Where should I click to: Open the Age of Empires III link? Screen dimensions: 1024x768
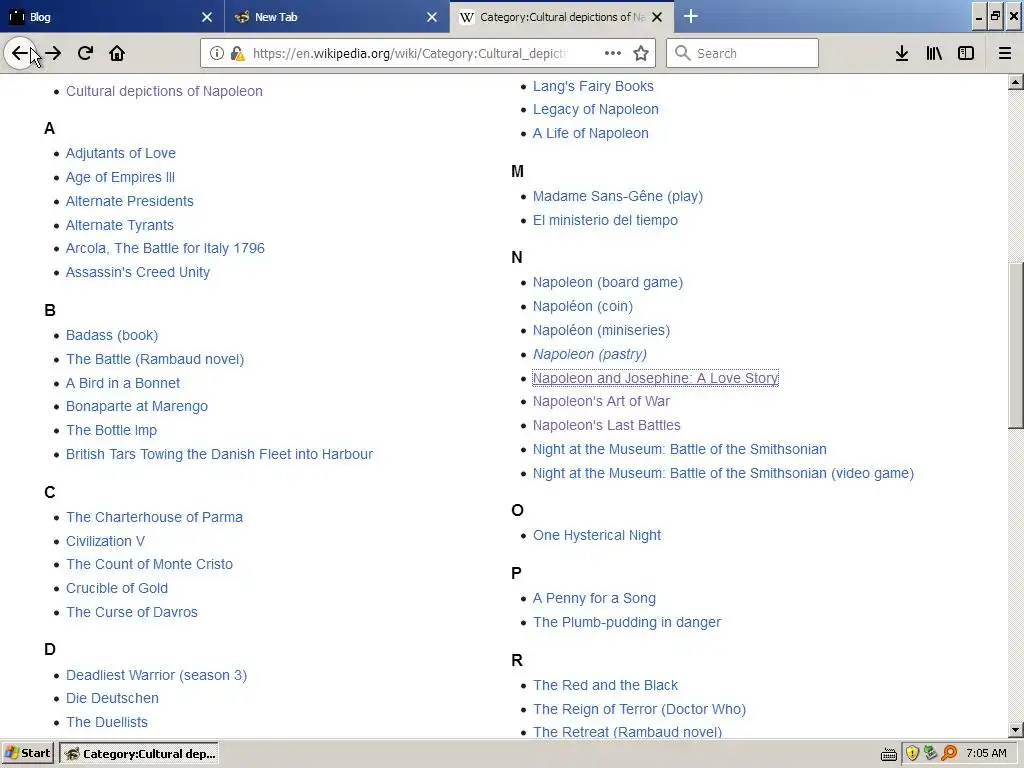click(x=120, y=177)
